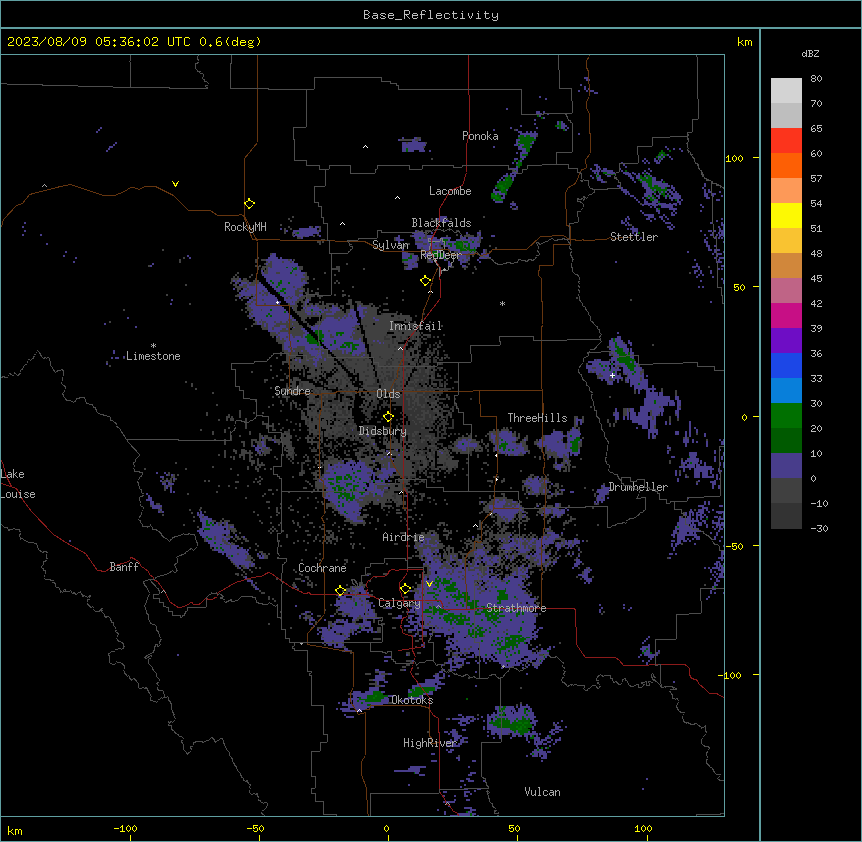Click the RockyMH label
Image resolution: width=862 pixels, height=842 pixels.
(245, 227)
